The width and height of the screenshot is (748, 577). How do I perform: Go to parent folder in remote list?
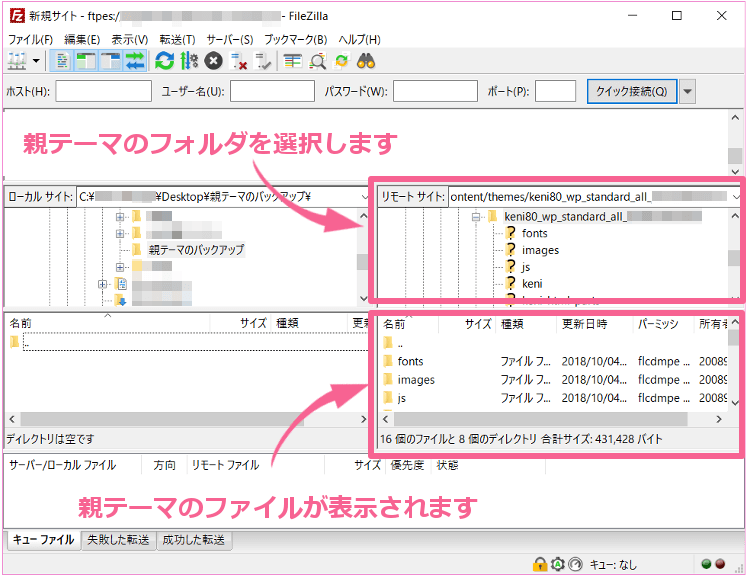tap(400, 343)
